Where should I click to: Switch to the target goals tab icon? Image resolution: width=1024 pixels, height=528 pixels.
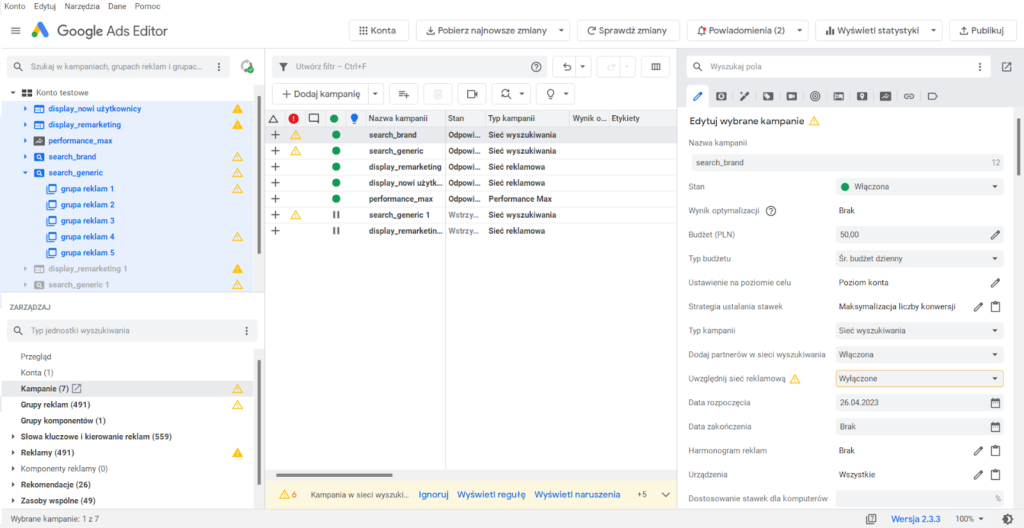tap(815, 96)
